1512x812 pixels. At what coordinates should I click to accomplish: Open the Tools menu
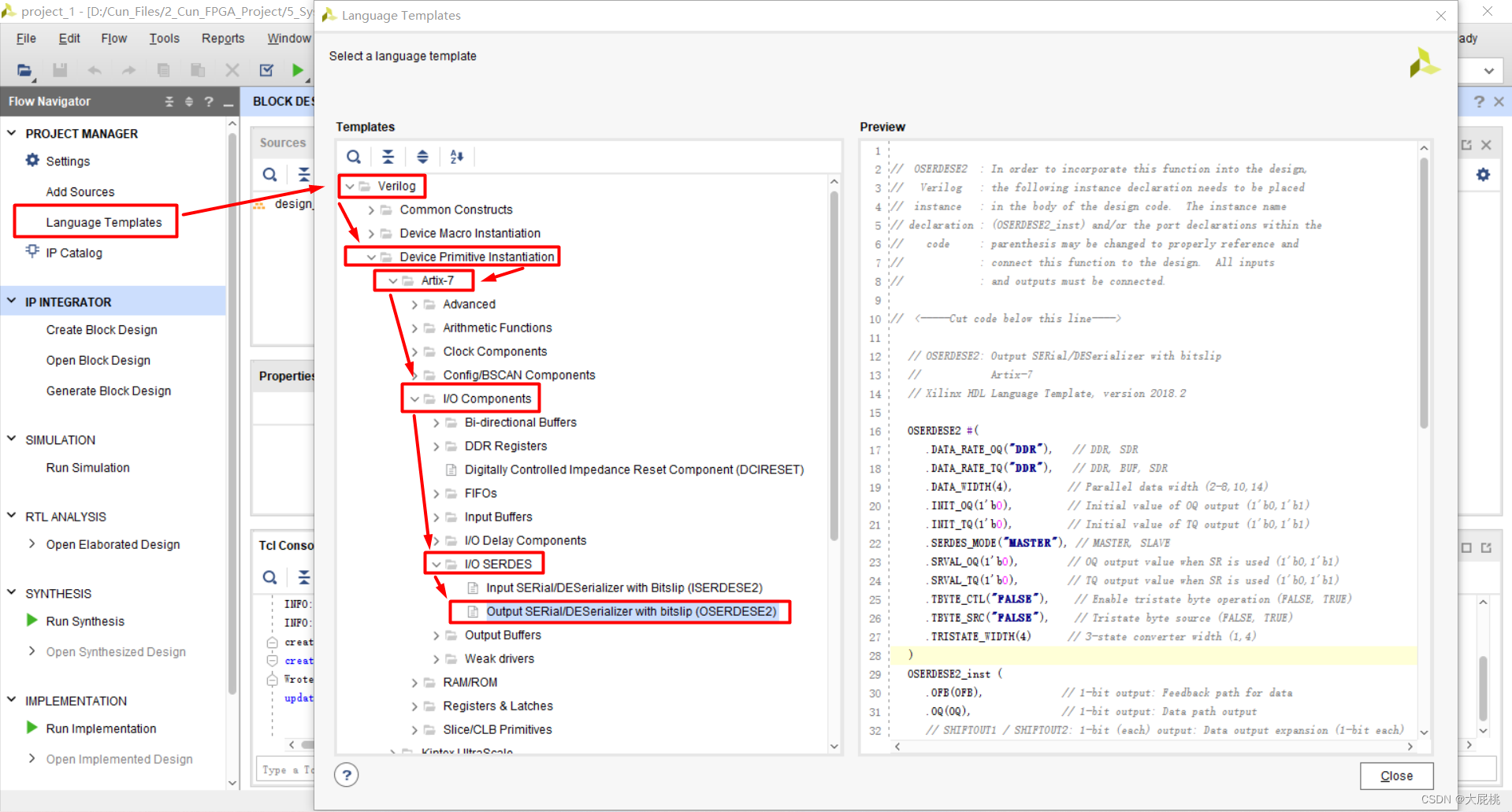pyautogui.click(x=164, y=39)
